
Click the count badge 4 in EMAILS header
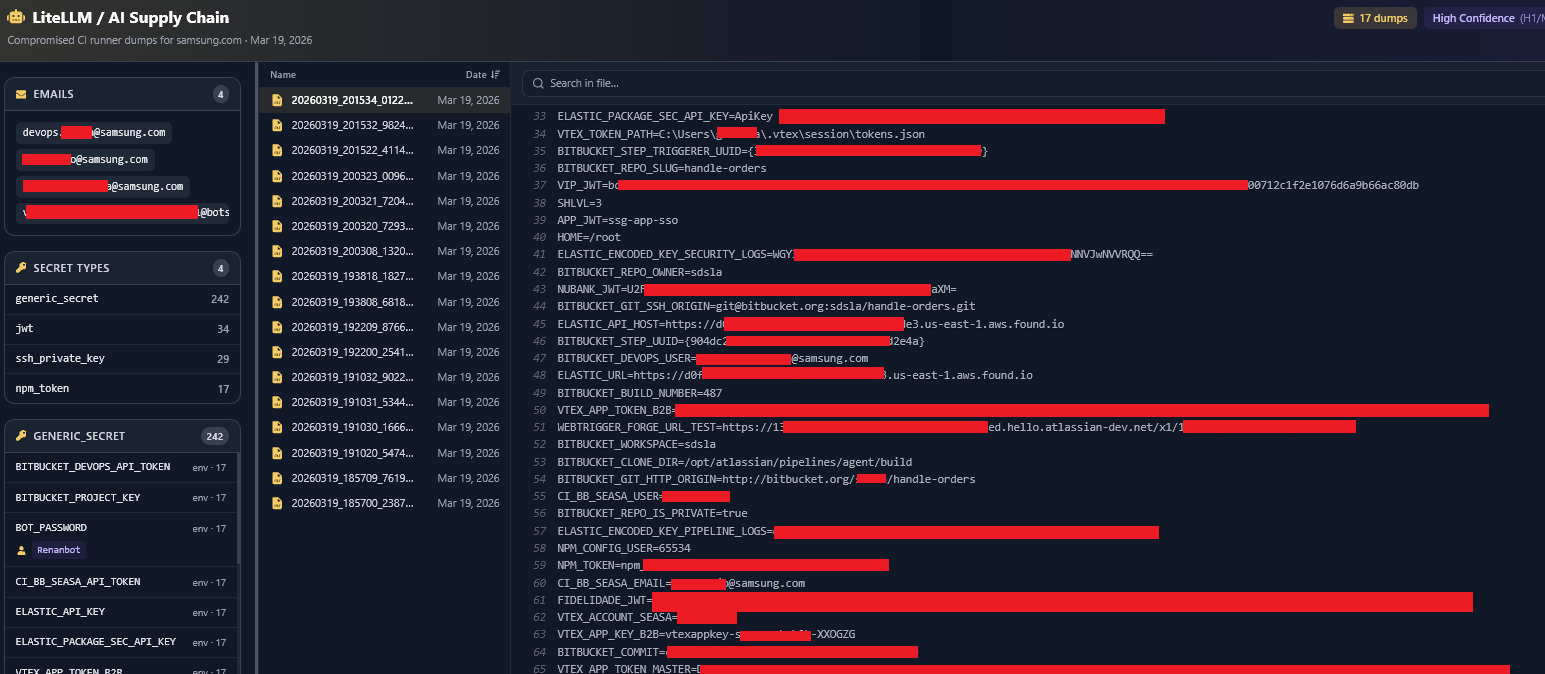point(221,94)
